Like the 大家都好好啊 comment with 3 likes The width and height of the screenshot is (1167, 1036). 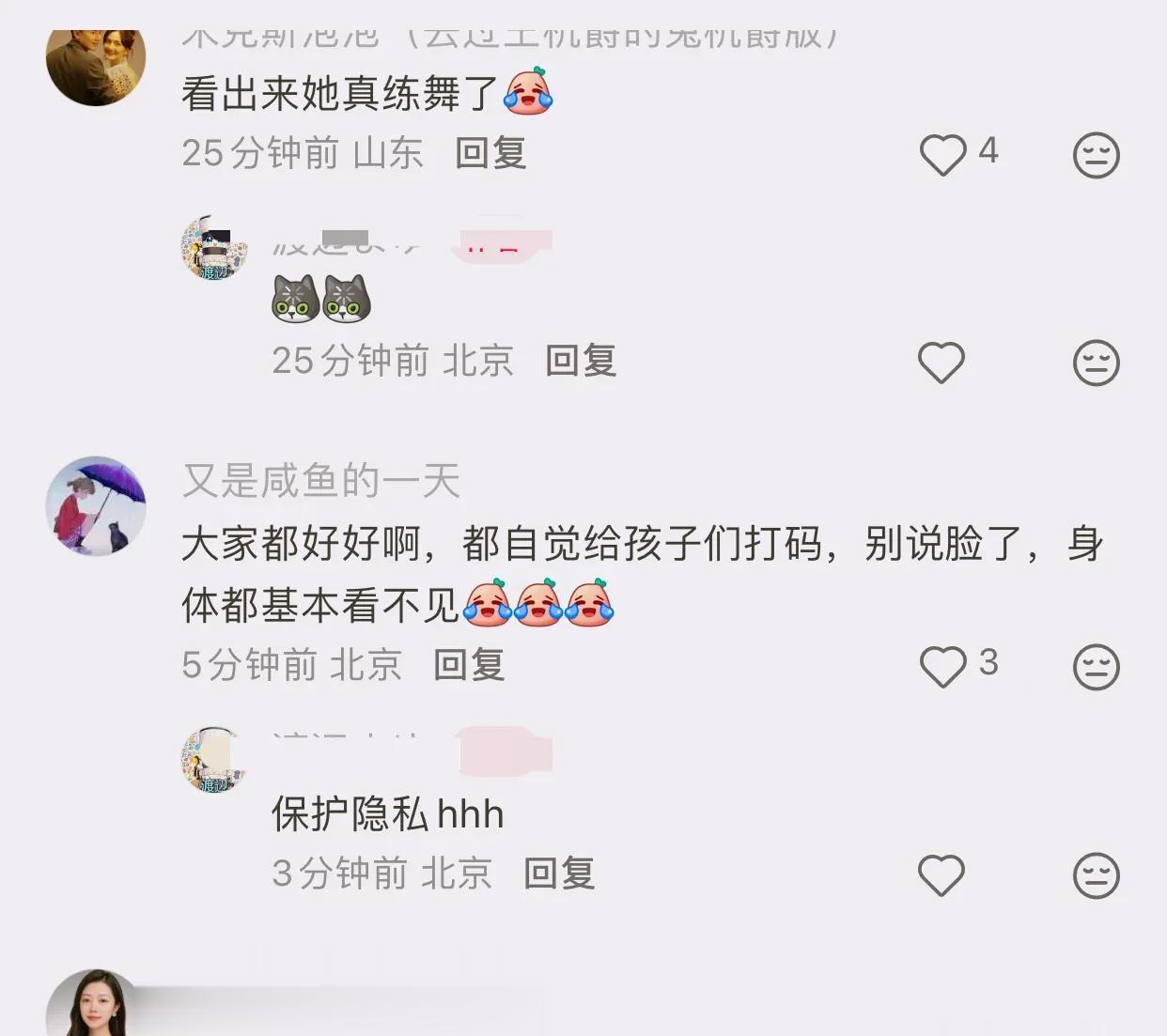tap(942, 667)
